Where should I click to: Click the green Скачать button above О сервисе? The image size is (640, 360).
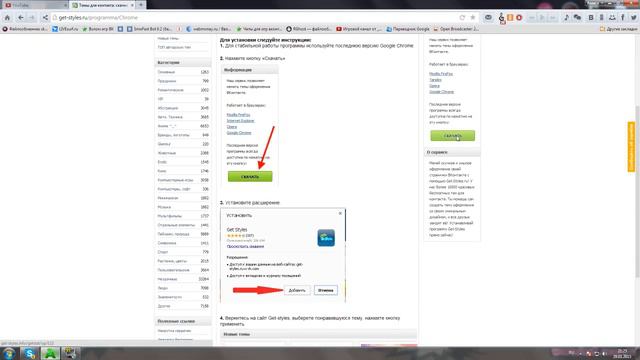(x=452, y=136)
